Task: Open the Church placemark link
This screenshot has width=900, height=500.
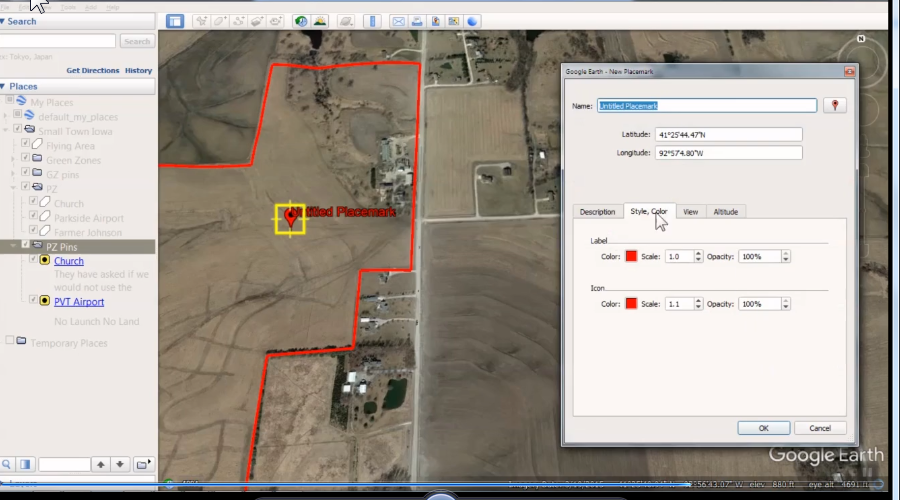Action: point(69,261)
